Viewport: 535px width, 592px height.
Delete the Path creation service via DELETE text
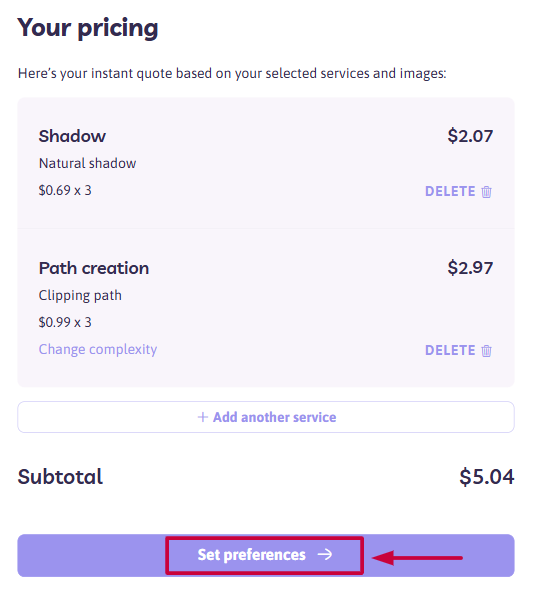450,350
